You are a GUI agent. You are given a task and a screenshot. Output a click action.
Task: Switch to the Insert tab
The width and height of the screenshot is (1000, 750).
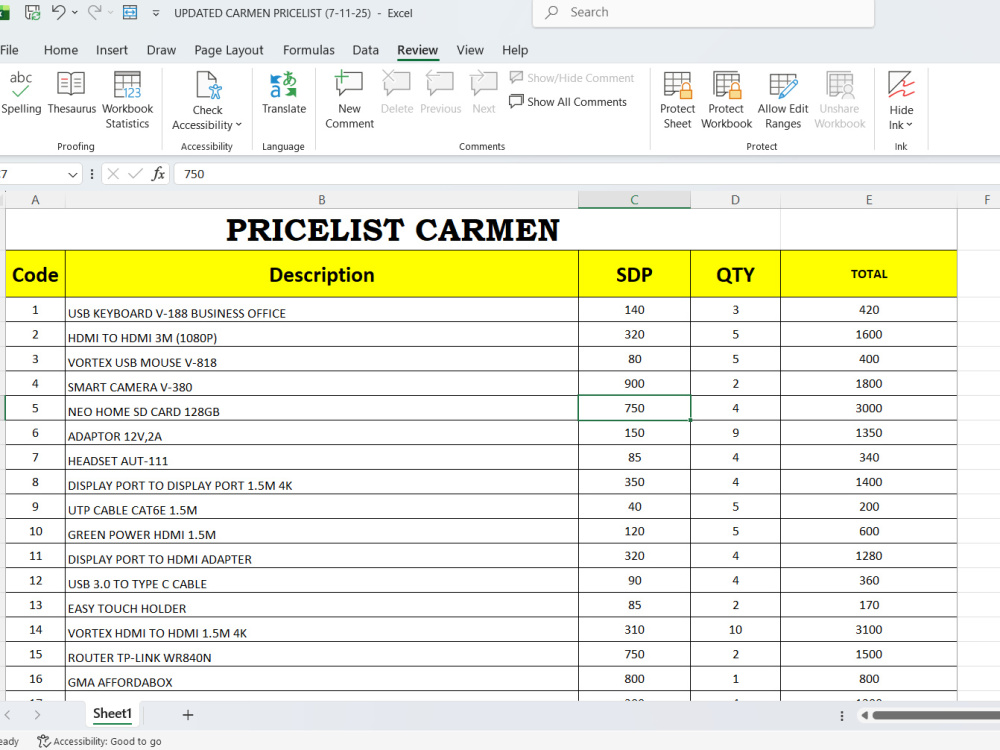(112, 50)
